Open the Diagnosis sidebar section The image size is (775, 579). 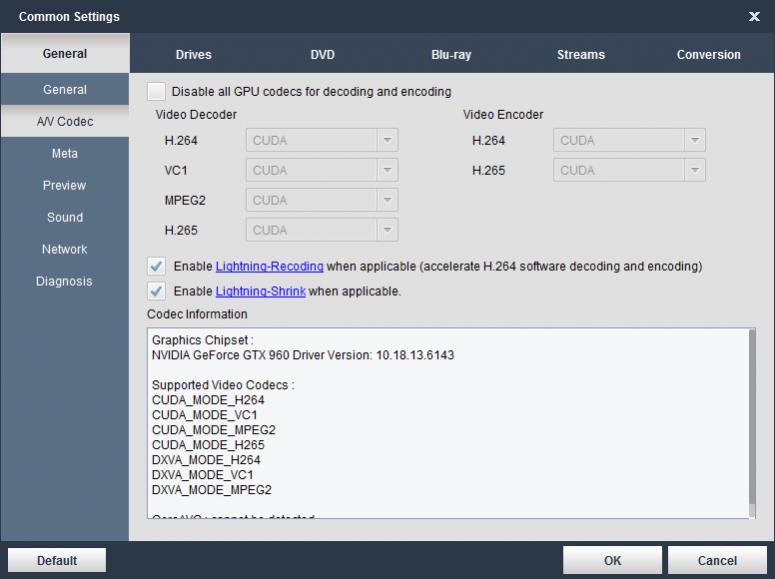point(65,282)
